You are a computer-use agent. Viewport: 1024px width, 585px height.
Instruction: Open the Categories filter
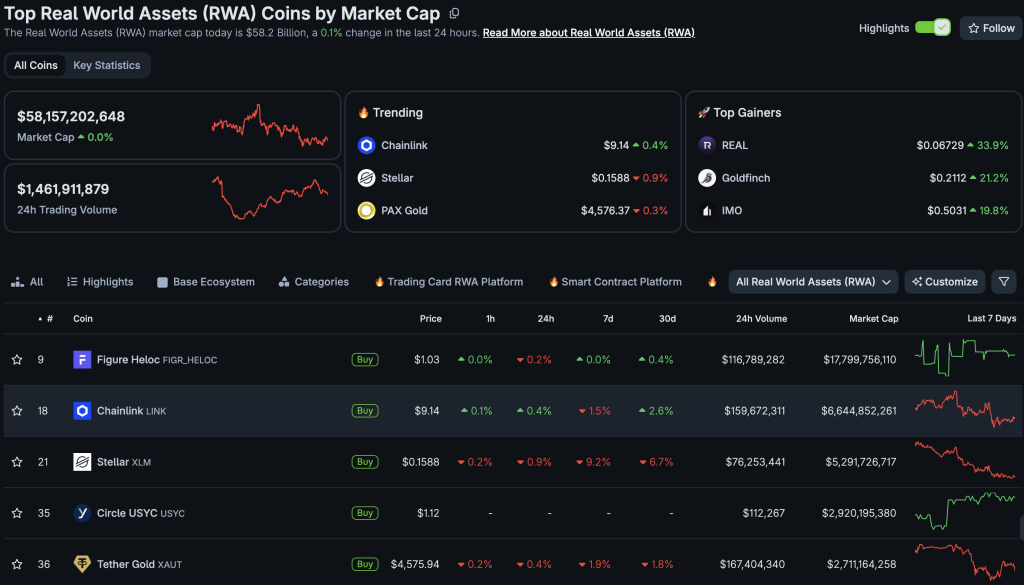[313, 282]
